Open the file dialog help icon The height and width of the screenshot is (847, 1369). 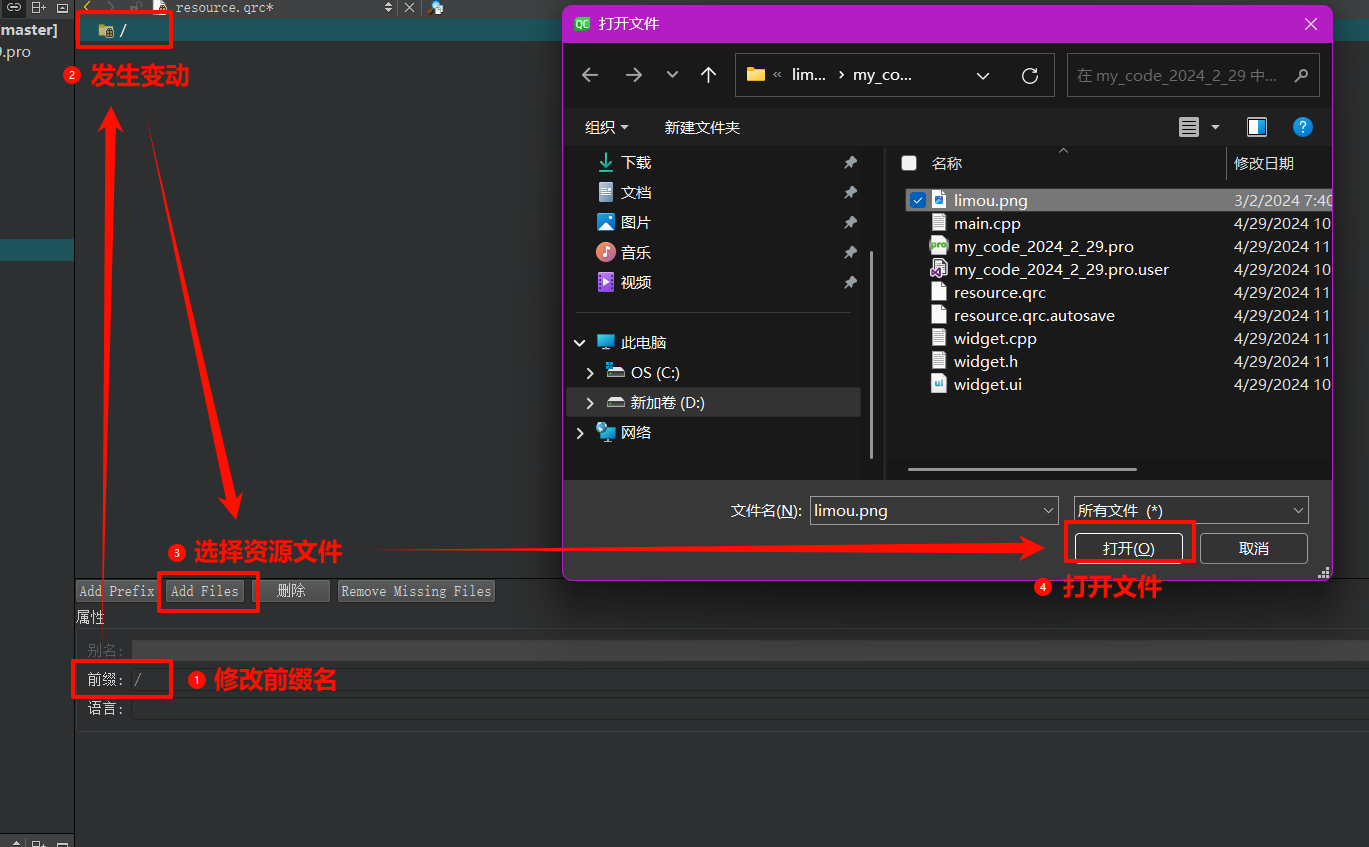tap(1302, 127)
